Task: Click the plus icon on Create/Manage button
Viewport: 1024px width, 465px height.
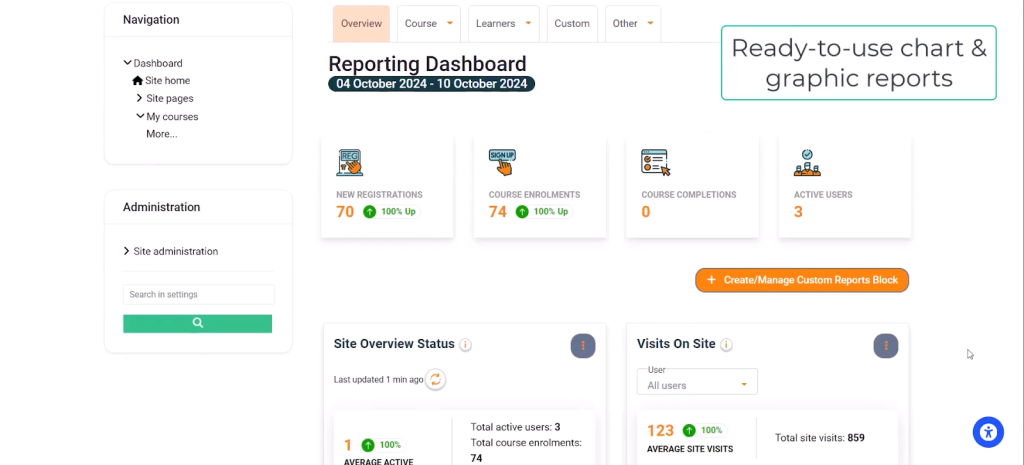Action: 712,280
